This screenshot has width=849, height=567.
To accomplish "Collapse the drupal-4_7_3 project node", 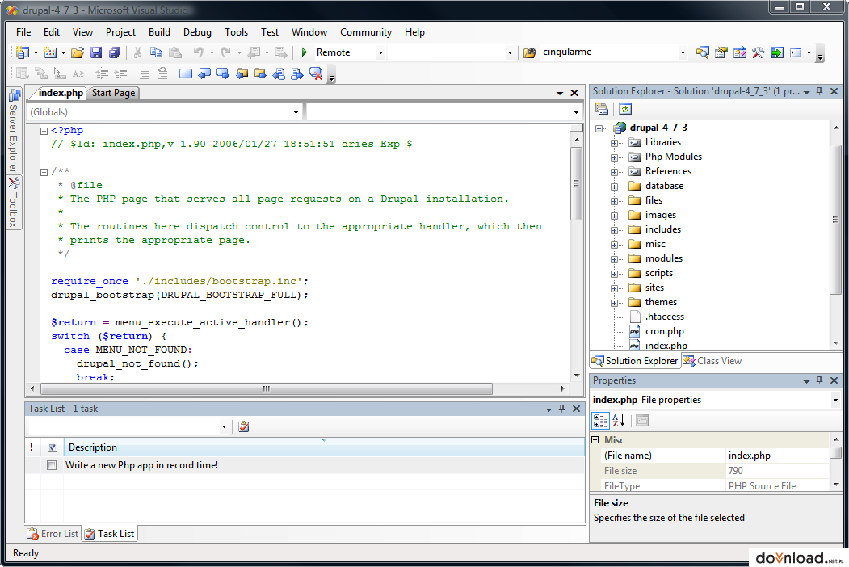I will [x=599, y=128].
